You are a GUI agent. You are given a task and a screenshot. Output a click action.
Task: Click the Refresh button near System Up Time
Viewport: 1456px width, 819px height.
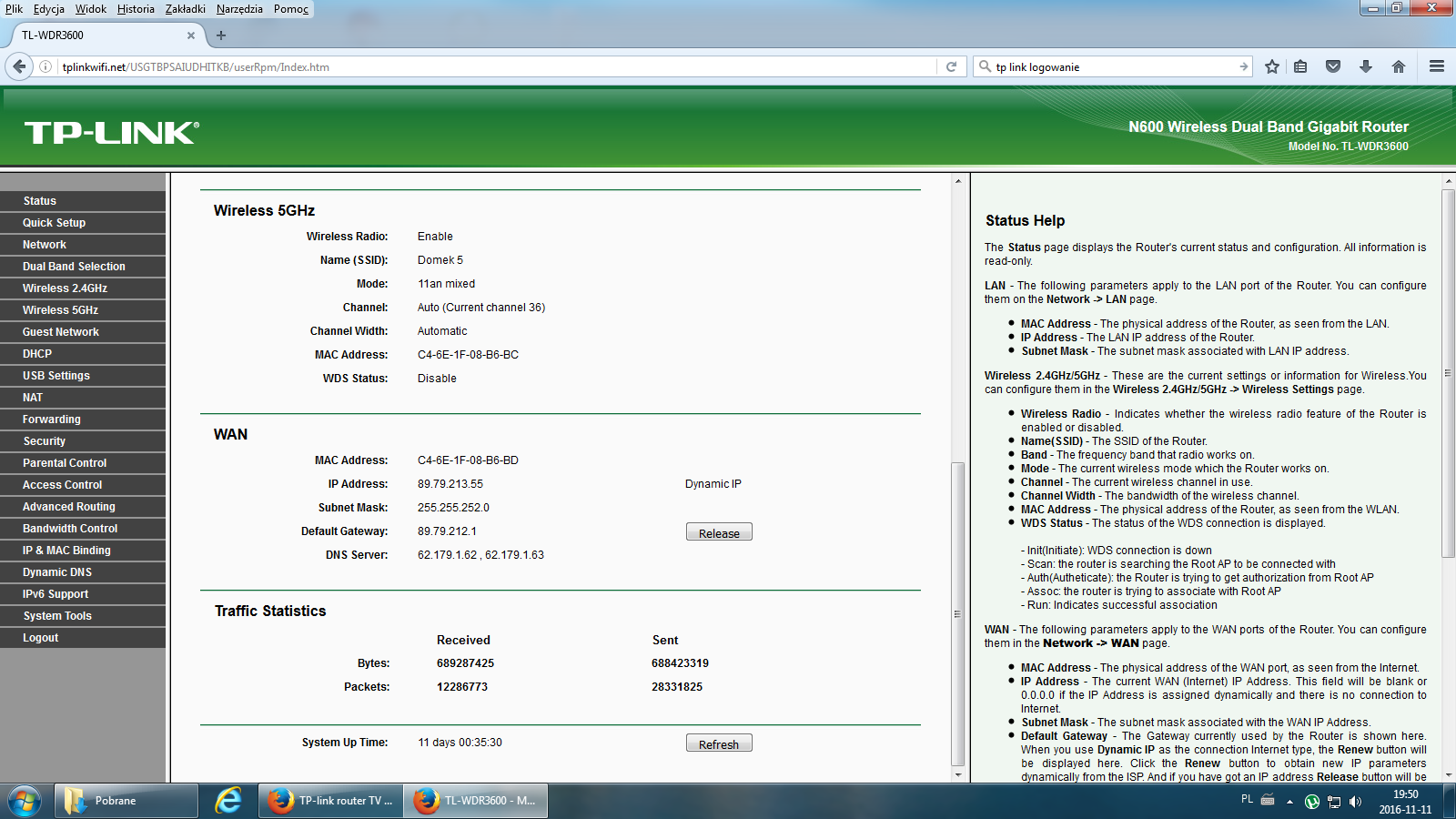point(719,743)
